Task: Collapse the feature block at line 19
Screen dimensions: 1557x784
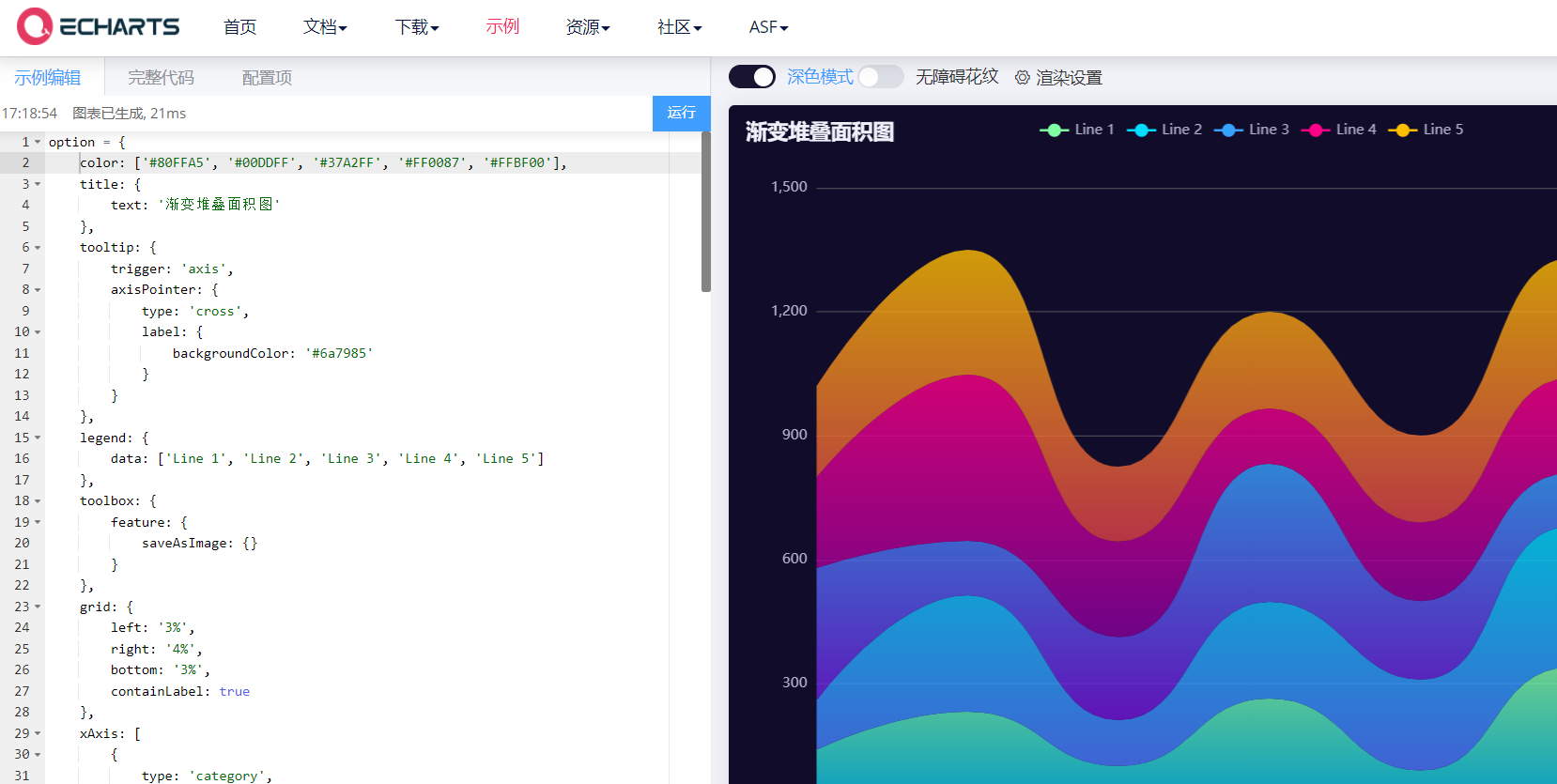Action: coord(38,522)
